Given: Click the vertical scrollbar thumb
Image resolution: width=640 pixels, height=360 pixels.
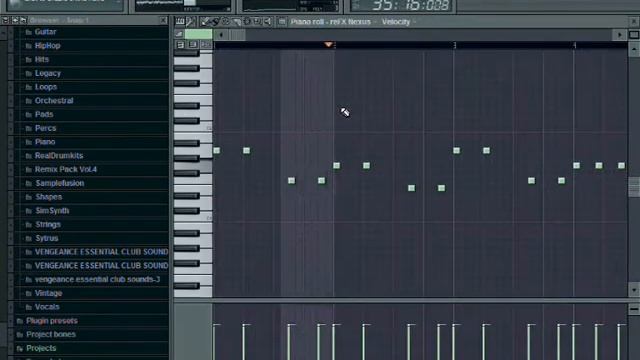Looking at the screenshot, I should [634, 187].
